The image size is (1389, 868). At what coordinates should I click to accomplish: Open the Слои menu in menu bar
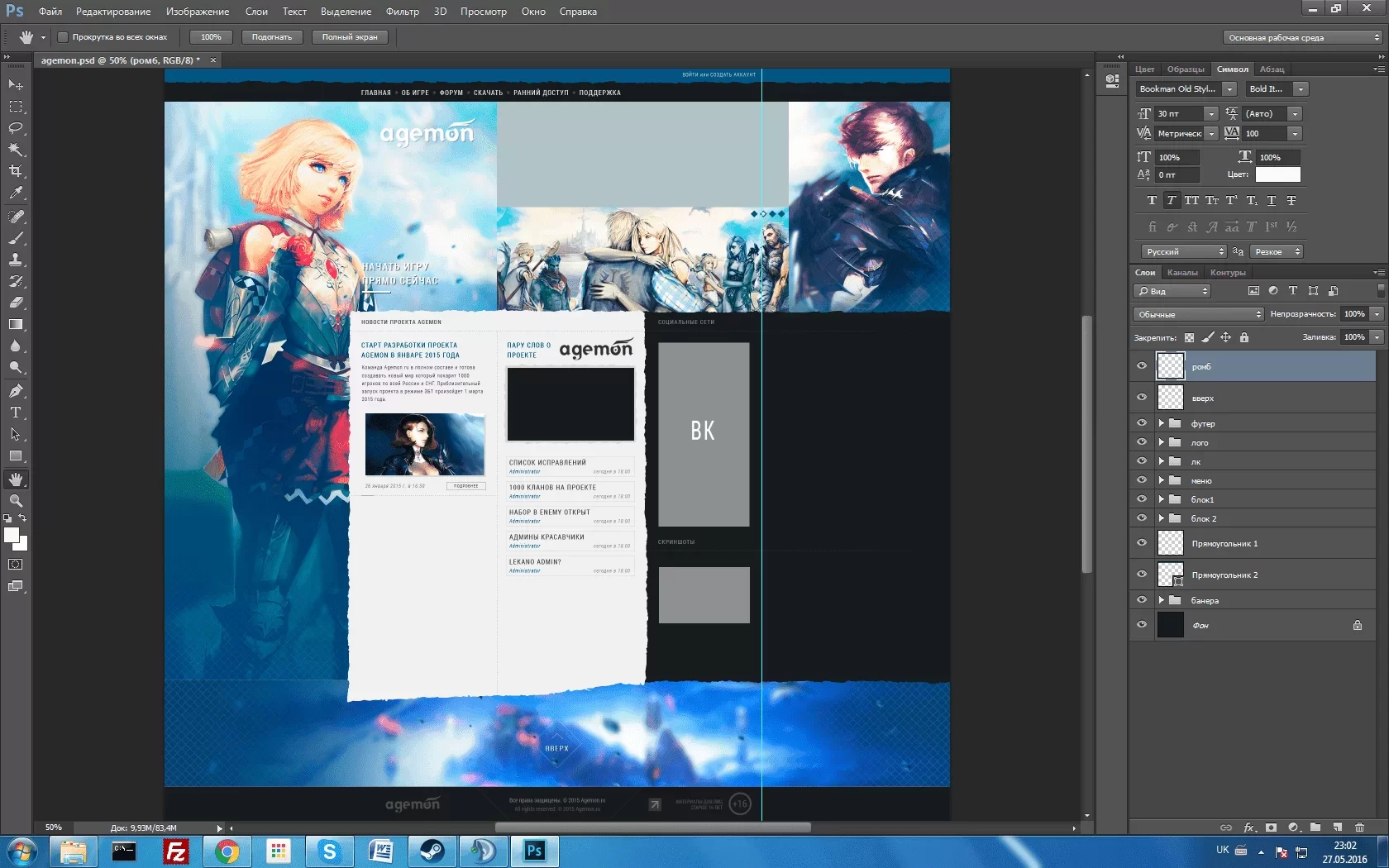[256, 12]
